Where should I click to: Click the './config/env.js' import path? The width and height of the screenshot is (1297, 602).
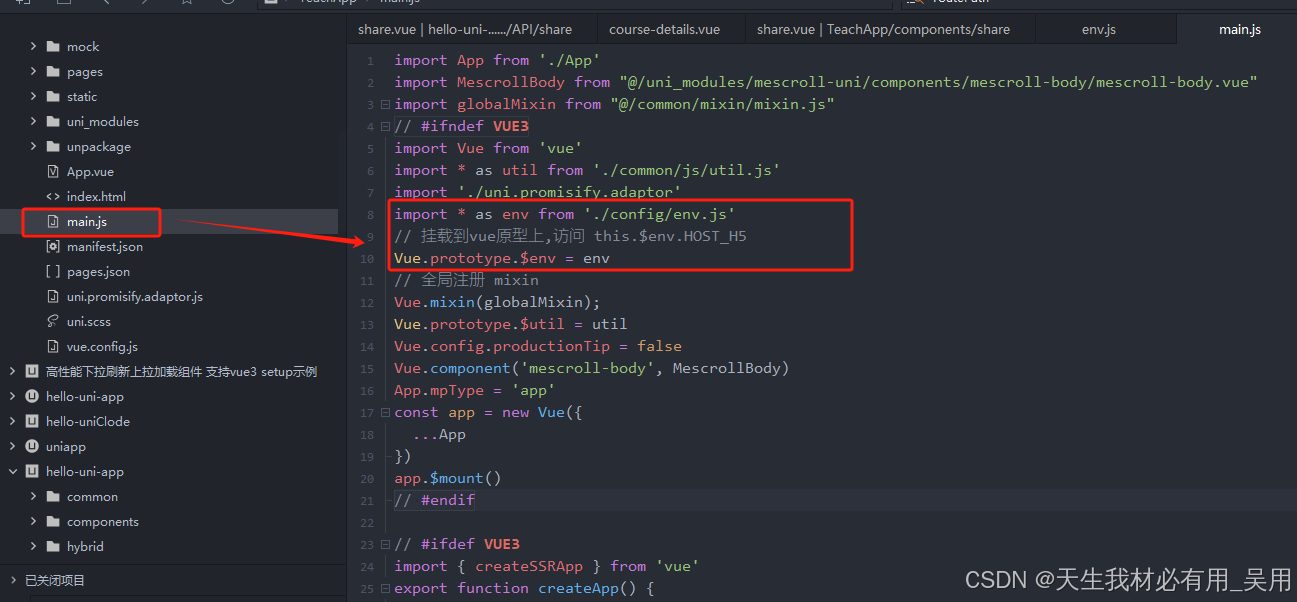pyautogui.click(x=660, y=215)
